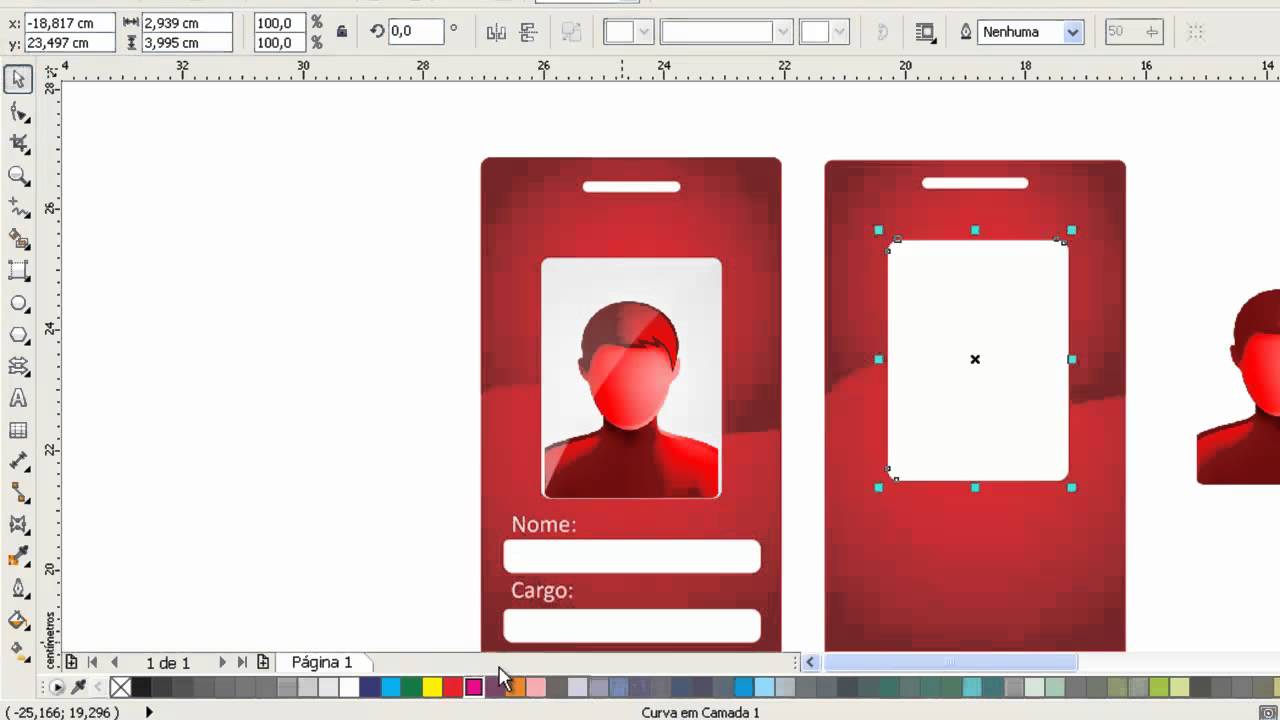
Task: Select the Ellipse tool
Action: click(x=18, y=303)
